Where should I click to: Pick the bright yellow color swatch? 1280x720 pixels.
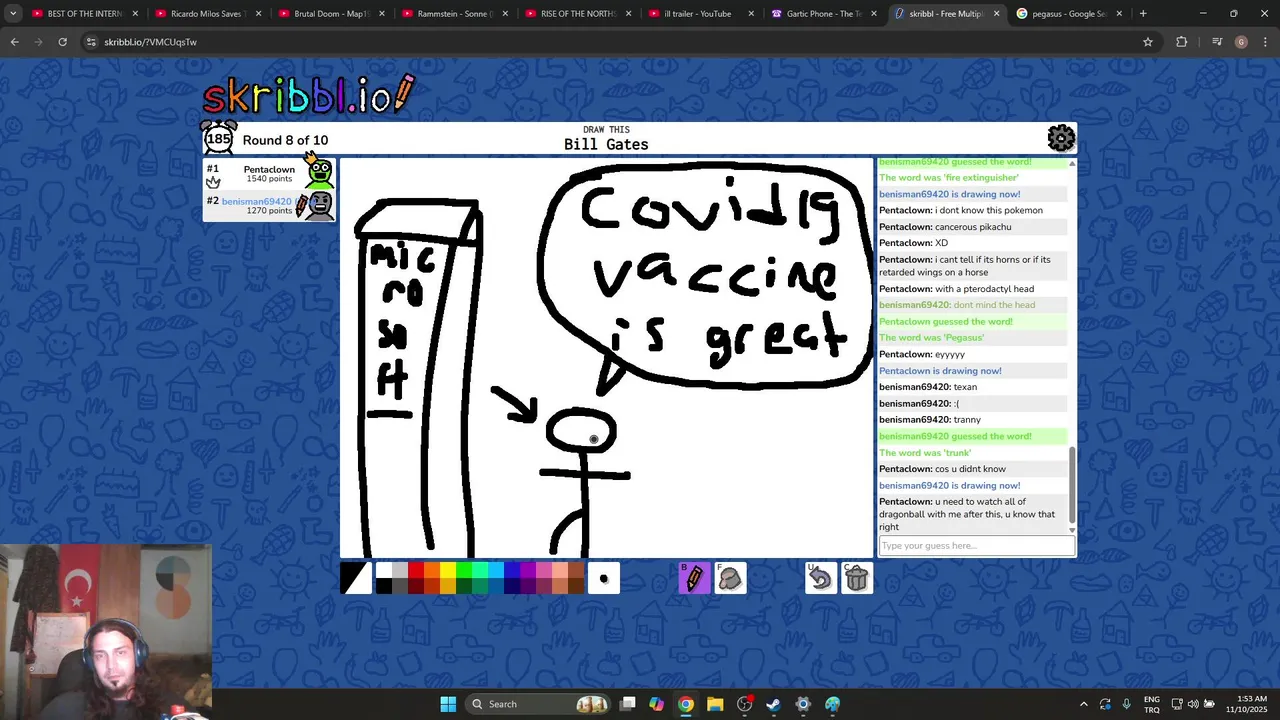pos(448,570)
